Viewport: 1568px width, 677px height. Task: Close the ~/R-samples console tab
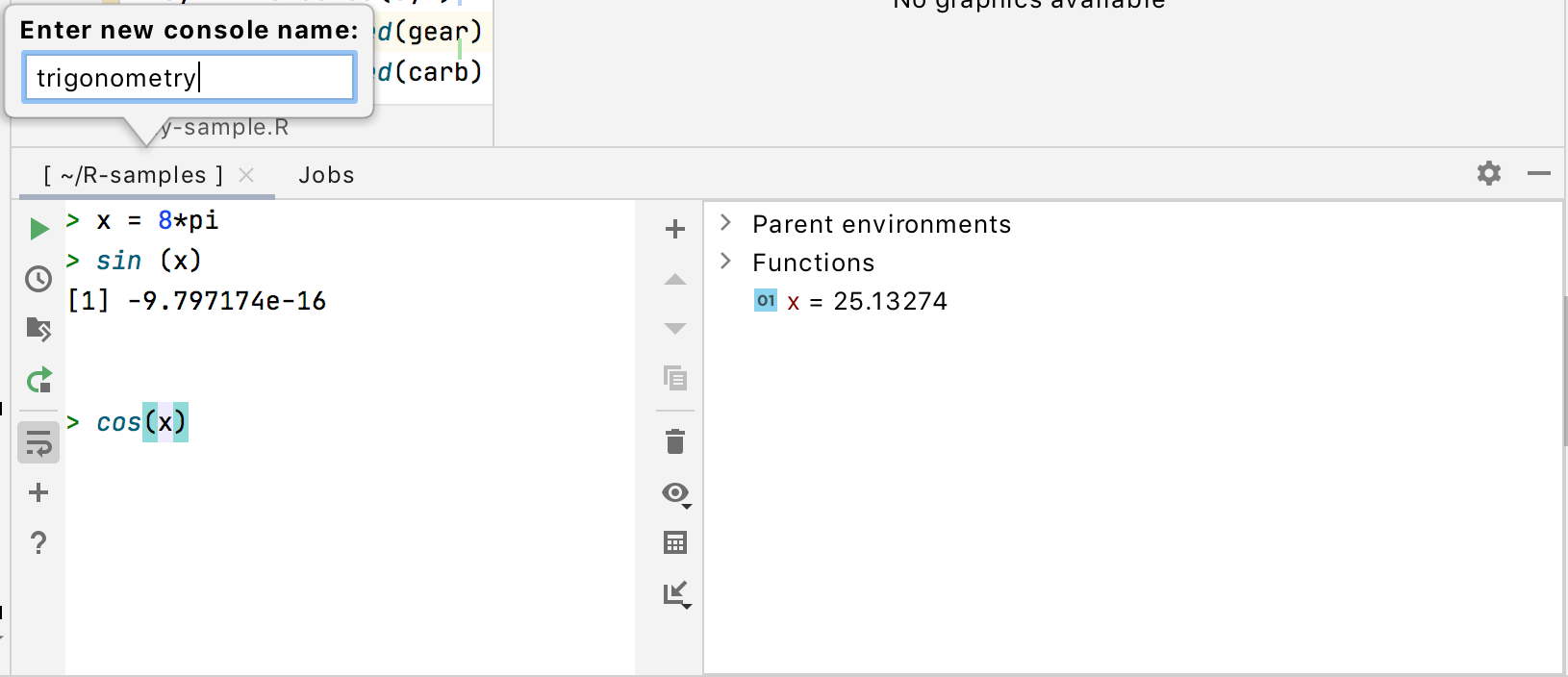246,175
